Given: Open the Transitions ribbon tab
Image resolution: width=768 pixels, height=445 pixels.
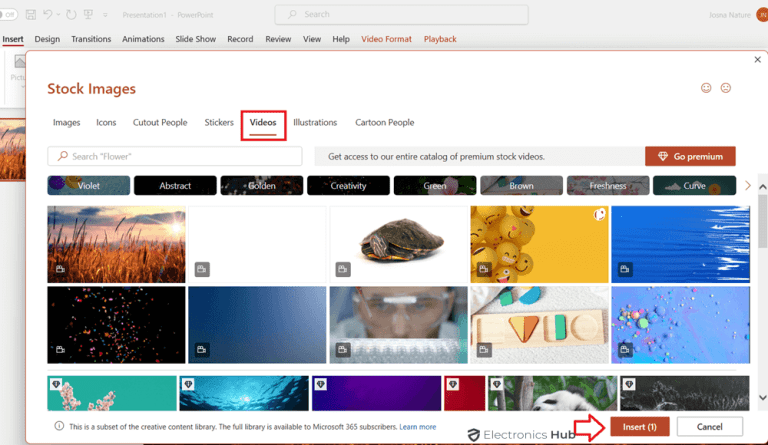Looking at the screenshot, I should [x=91, y=39].
